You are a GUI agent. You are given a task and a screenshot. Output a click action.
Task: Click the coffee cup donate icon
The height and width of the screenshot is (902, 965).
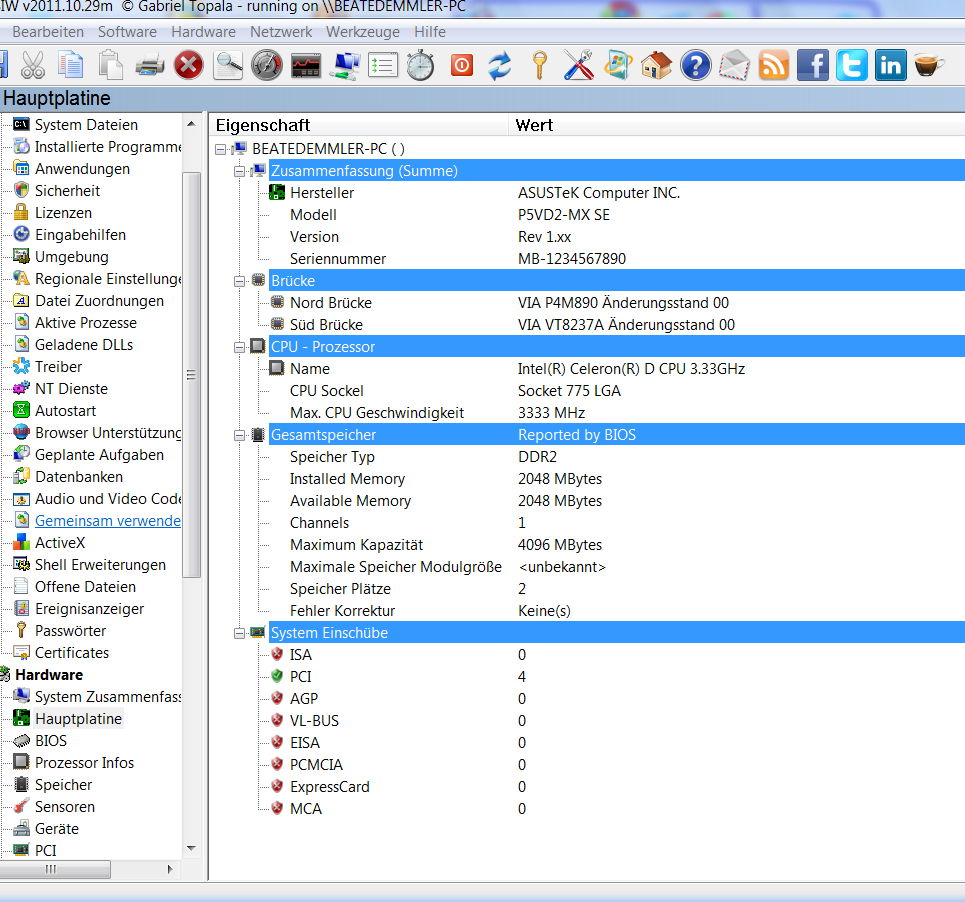tap(929, 65)
